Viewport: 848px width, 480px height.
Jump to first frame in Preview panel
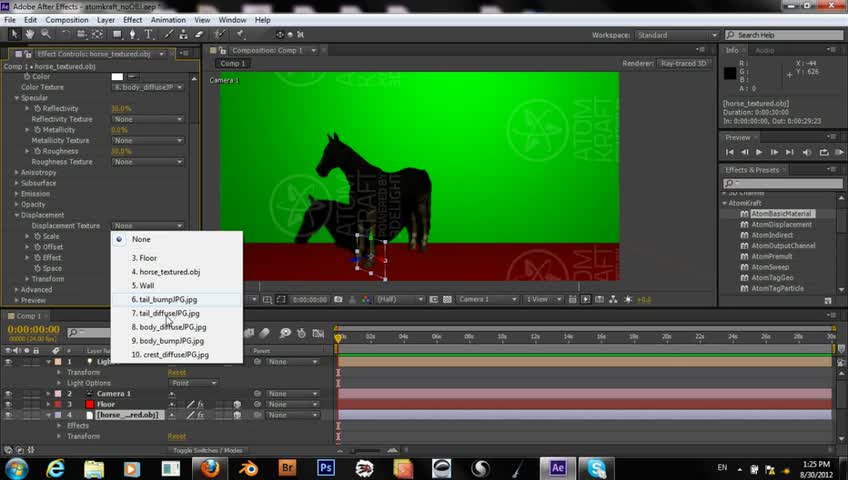(x=730, y=152)
